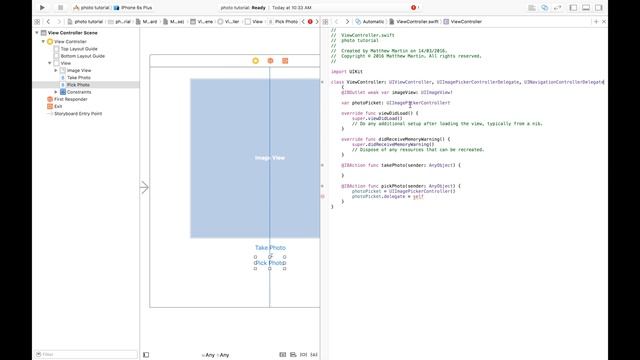Screen dimensions: 640x360
Task: Open the Align constraints popup
Action: coord(293,355)
